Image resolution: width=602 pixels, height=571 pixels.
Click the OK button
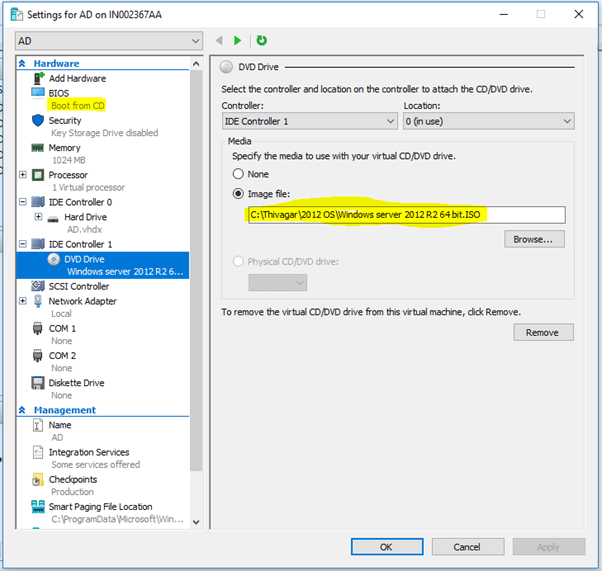[387, 547]
